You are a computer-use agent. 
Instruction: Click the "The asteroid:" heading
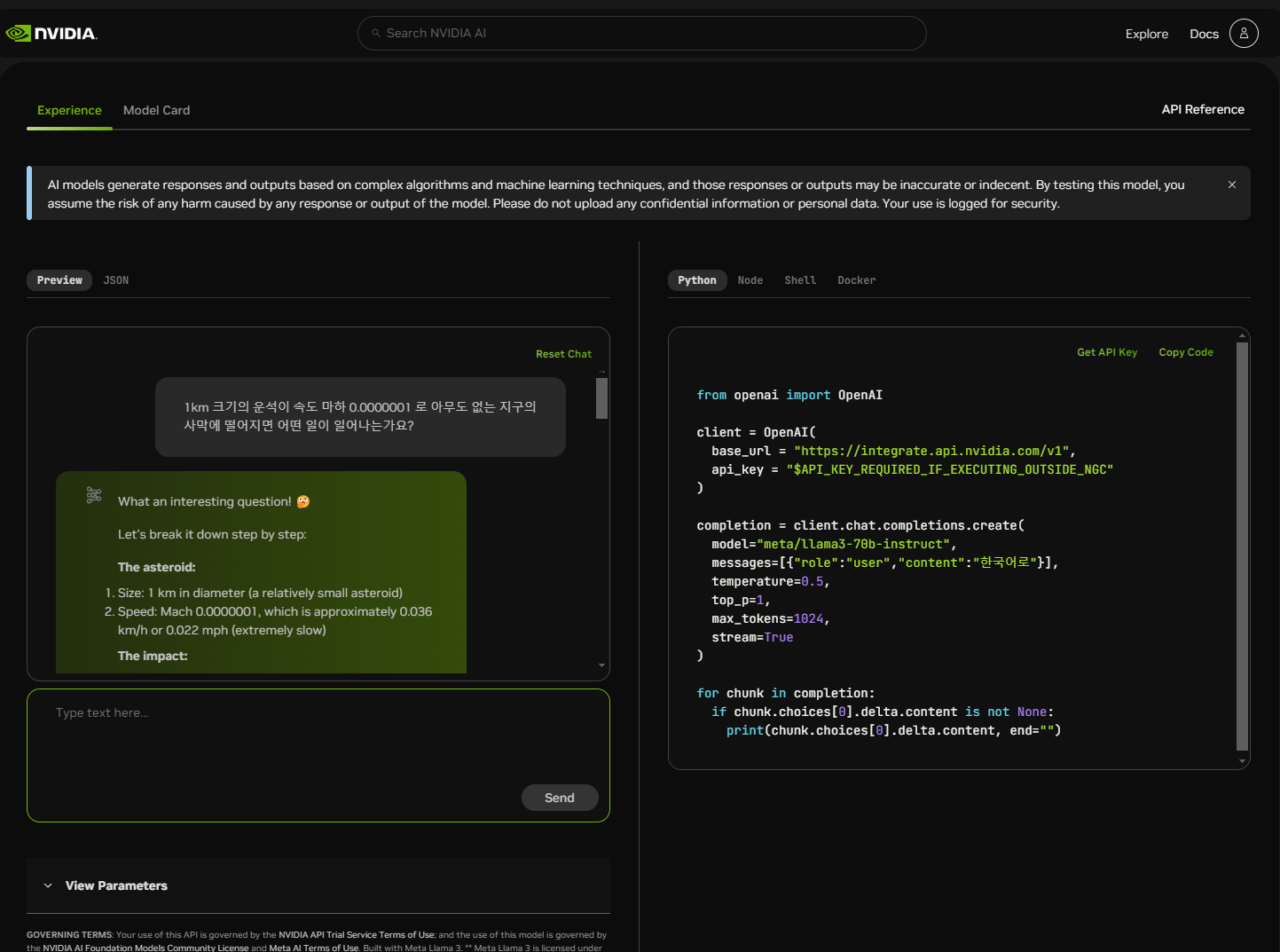[x=157, y=567]
